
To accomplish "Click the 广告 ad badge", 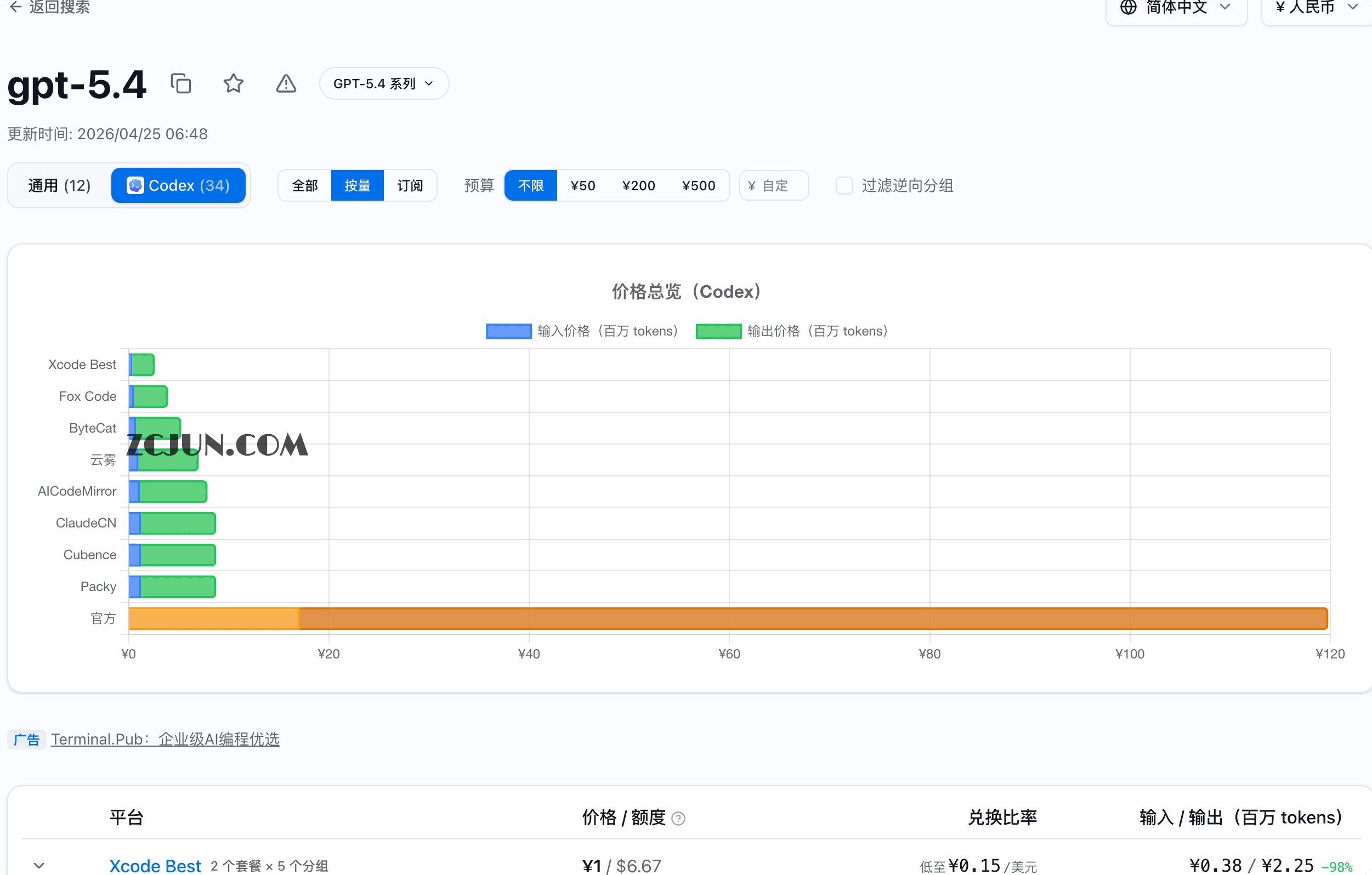I will pyautogui.click(x=27, y=740).
